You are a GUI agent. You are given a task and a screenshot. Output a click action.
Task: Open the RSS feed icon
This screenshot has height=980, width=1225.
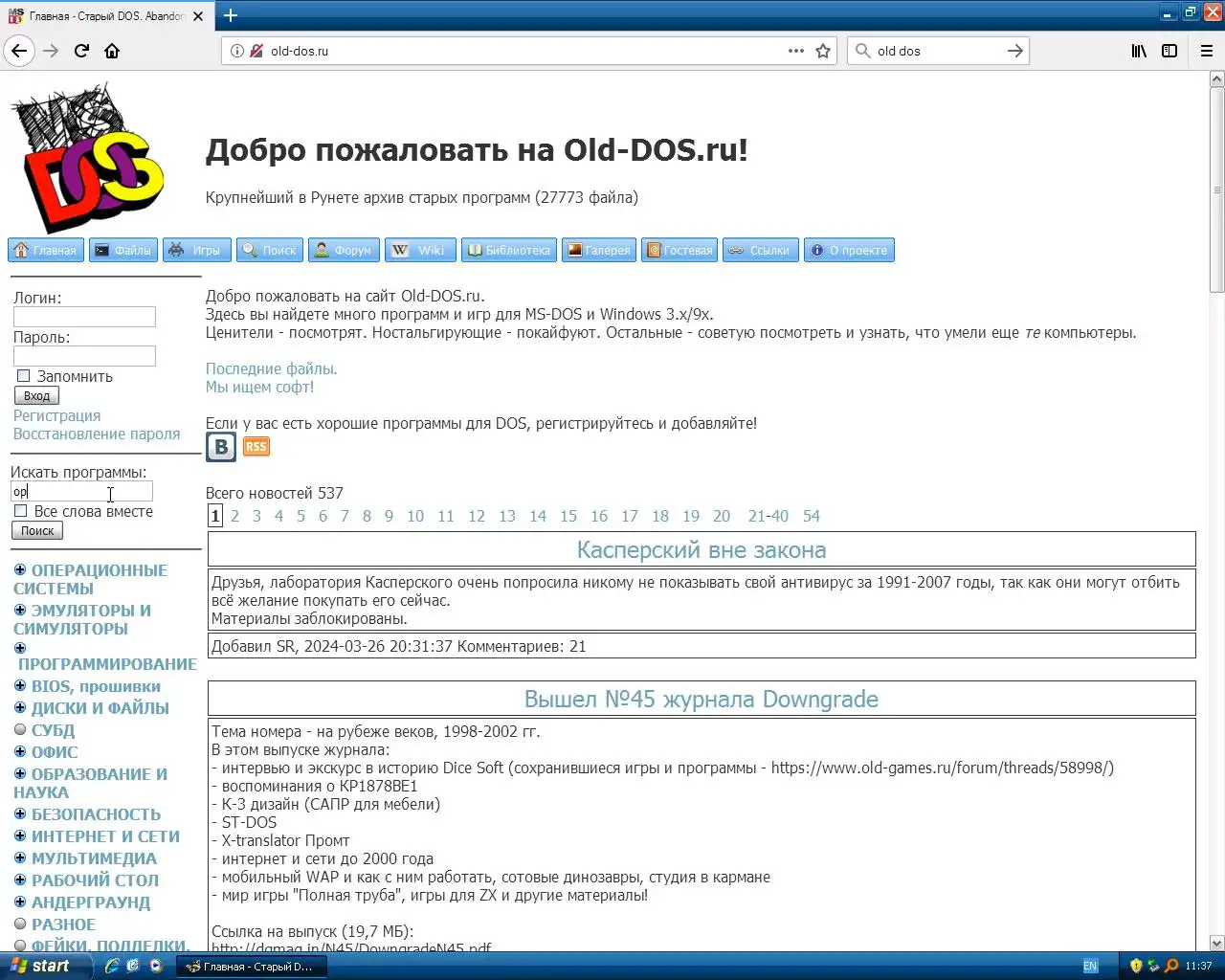tap(256, 446)
